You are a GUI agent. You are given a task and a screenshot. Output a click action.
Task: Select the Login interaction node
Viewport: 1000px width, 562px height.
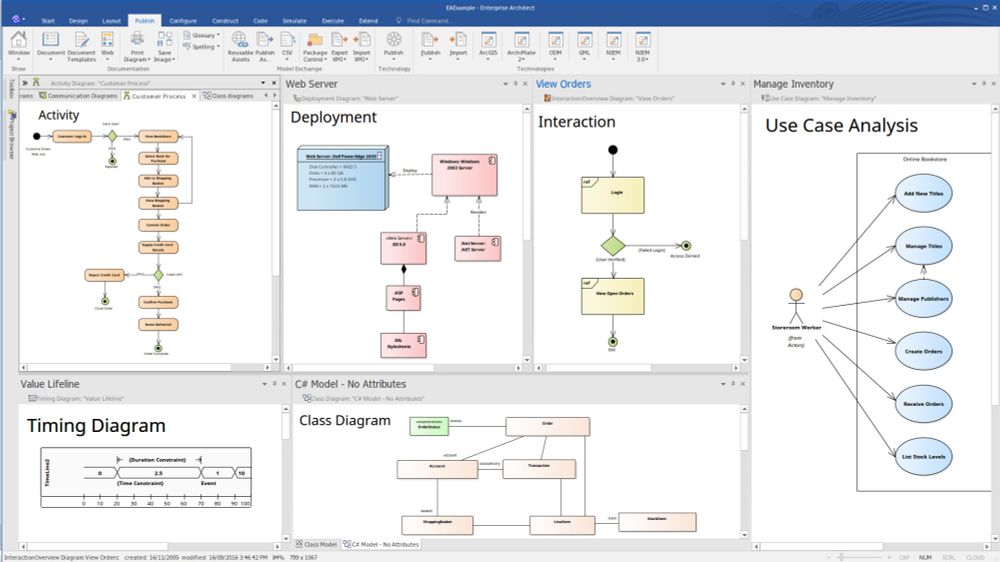[612, 195]
